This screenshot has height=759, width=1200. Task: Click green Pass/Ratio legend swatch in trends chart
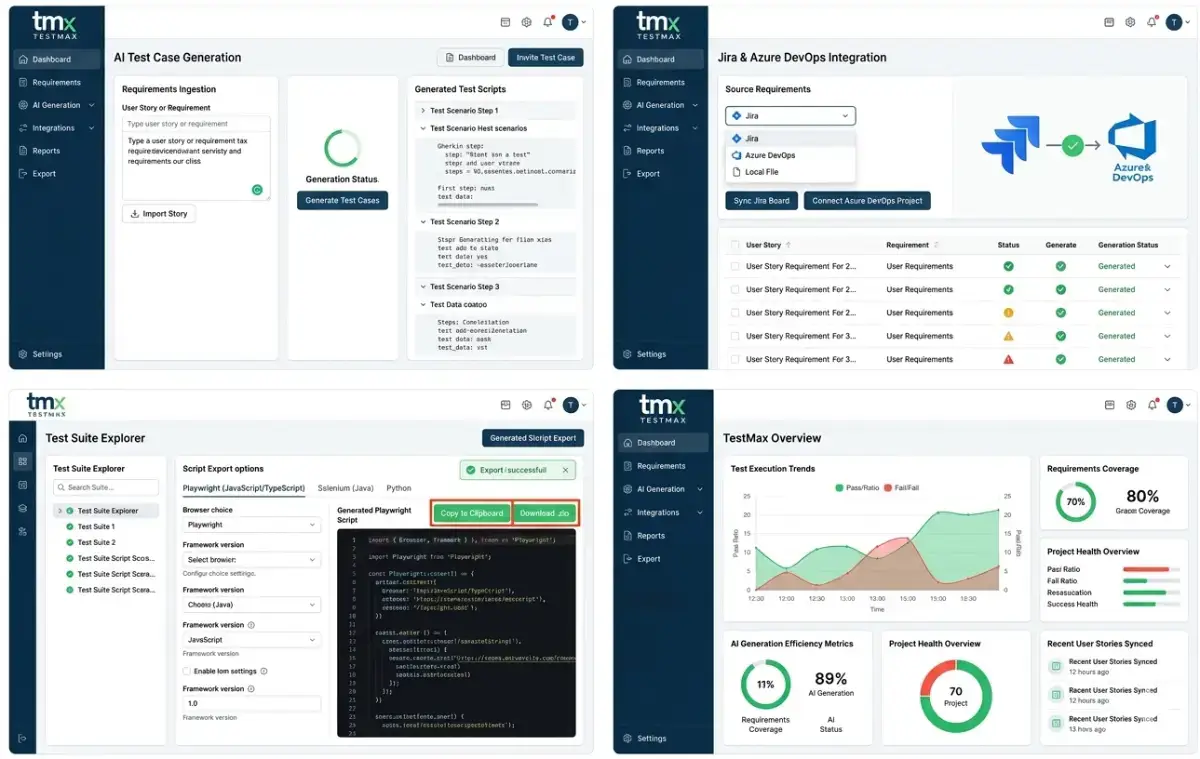(840, 488)
